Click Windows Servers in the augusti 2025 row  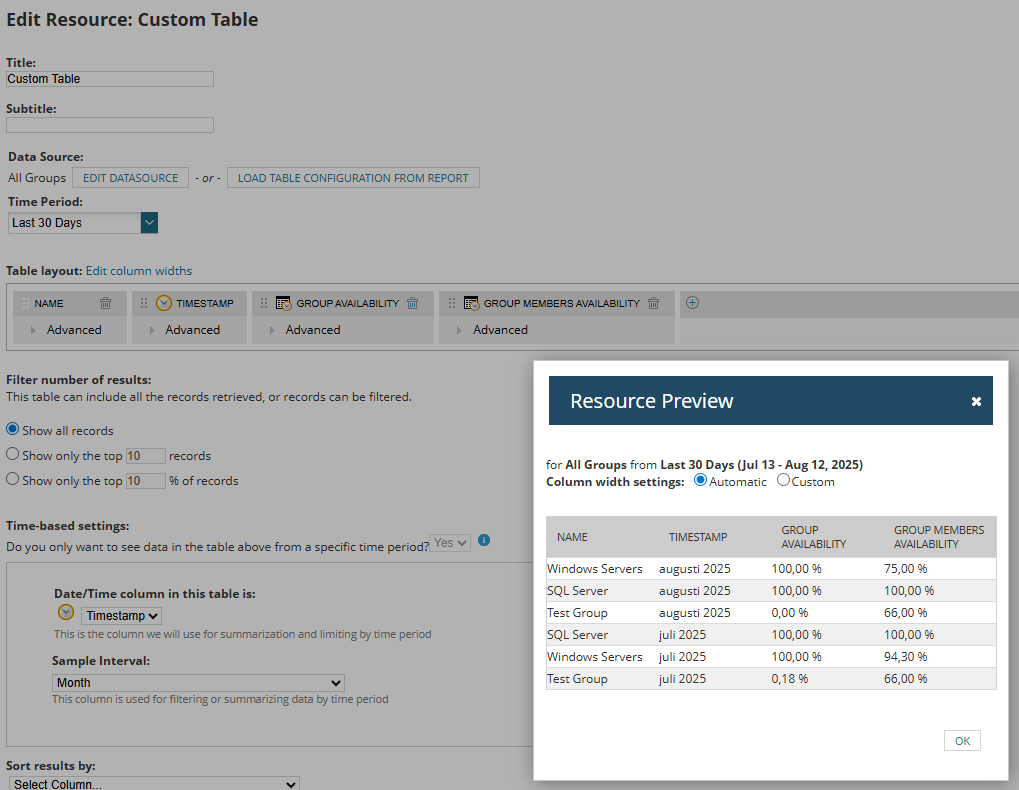(595, 568)
